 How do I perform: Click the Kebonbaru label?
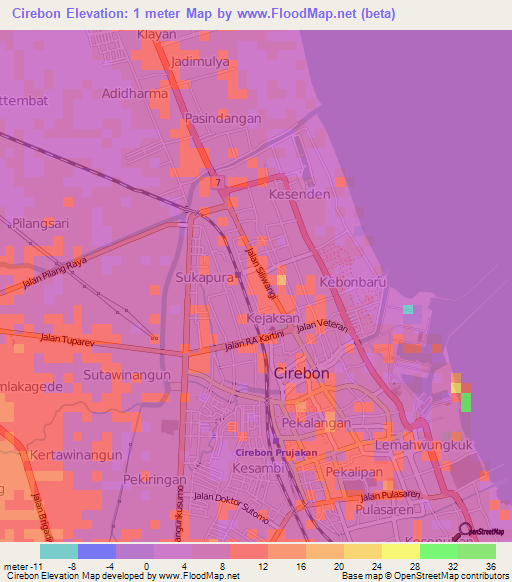coord(353,282)
